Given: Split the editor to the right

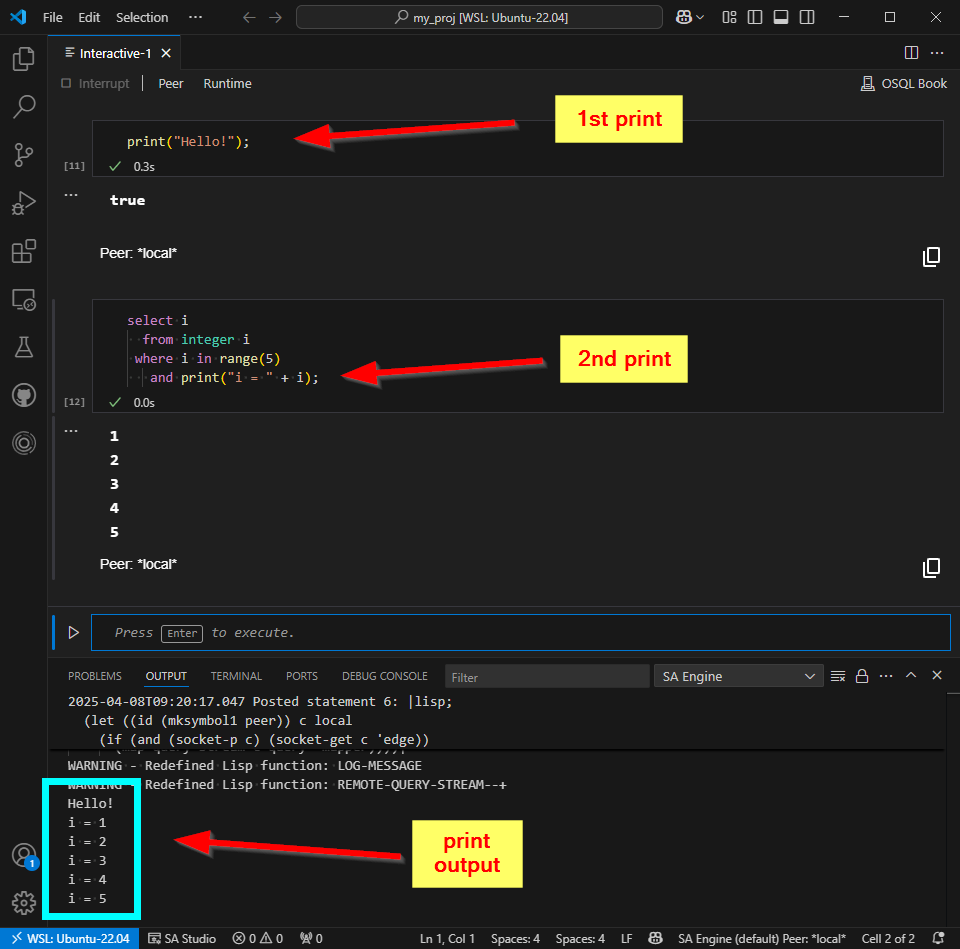Looking at the screenshot, I should click(911, 53).
